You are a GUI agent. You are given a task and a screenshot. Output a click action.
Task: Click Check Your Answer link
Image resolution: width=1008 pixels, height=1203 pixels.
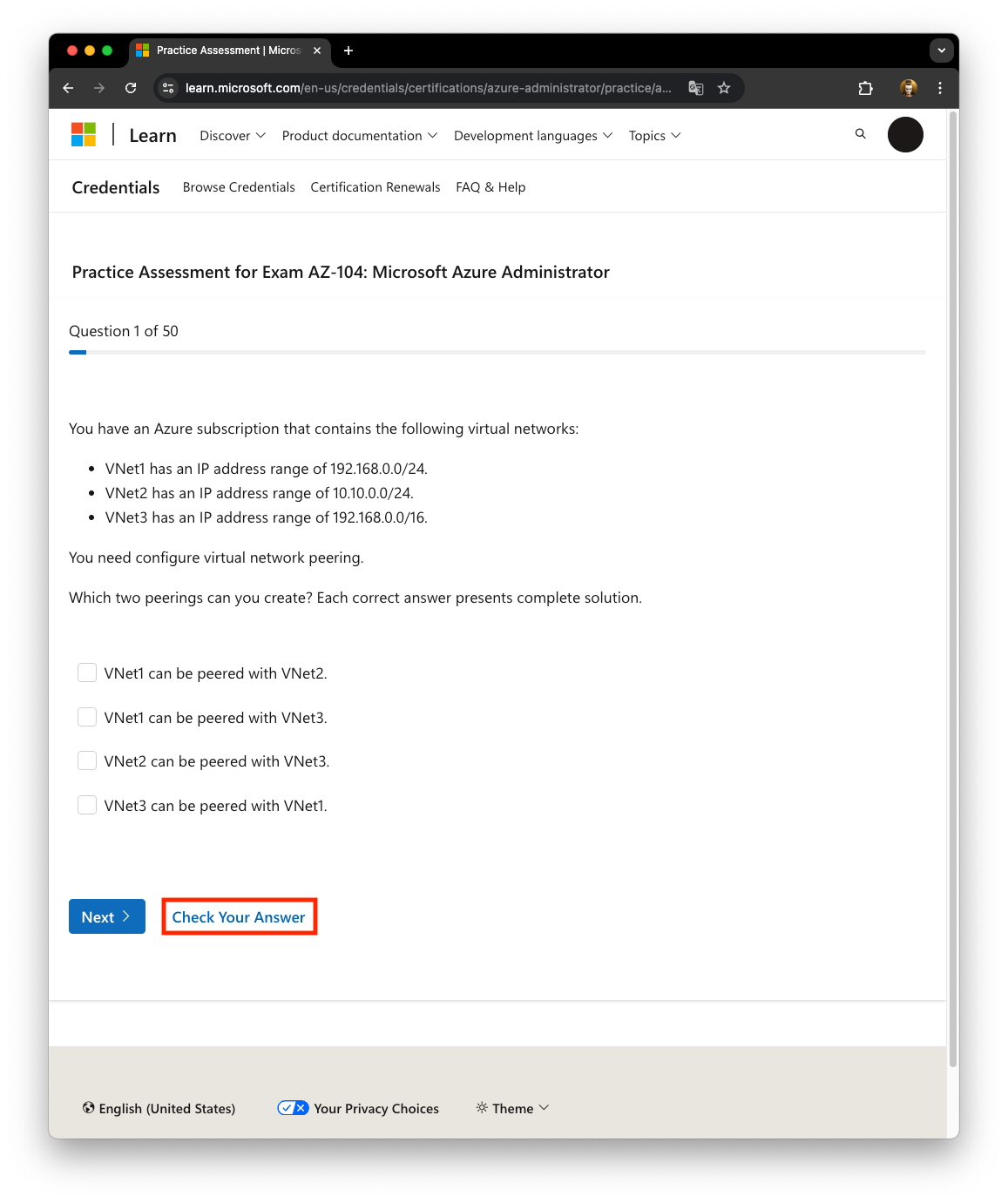click(x=239, y=917)
